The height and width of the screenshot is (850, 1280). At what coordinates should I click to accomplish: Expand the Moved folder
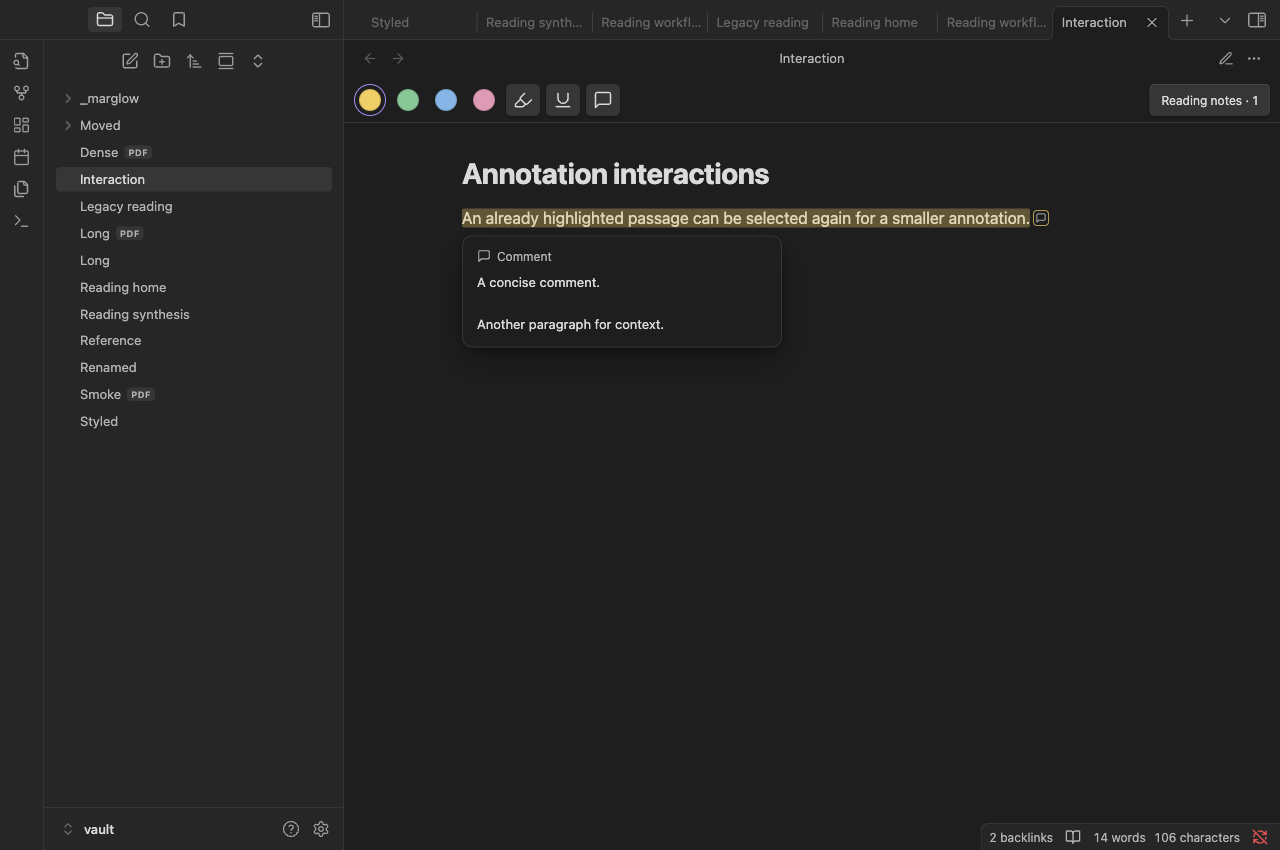[x=68, y=125]
